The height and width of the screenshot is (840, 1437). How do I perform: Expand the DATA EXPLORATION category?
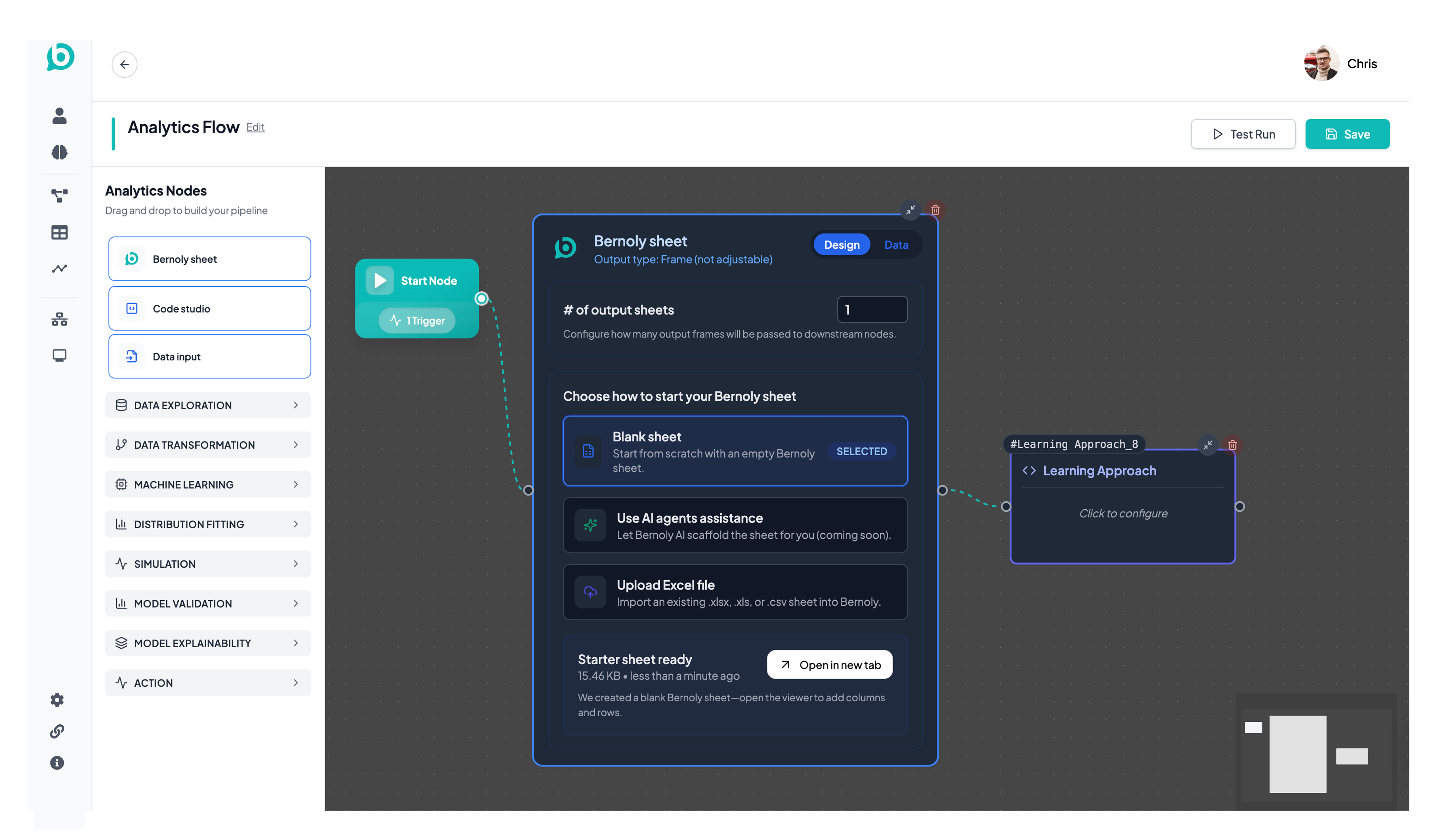(x=208, y=405)
